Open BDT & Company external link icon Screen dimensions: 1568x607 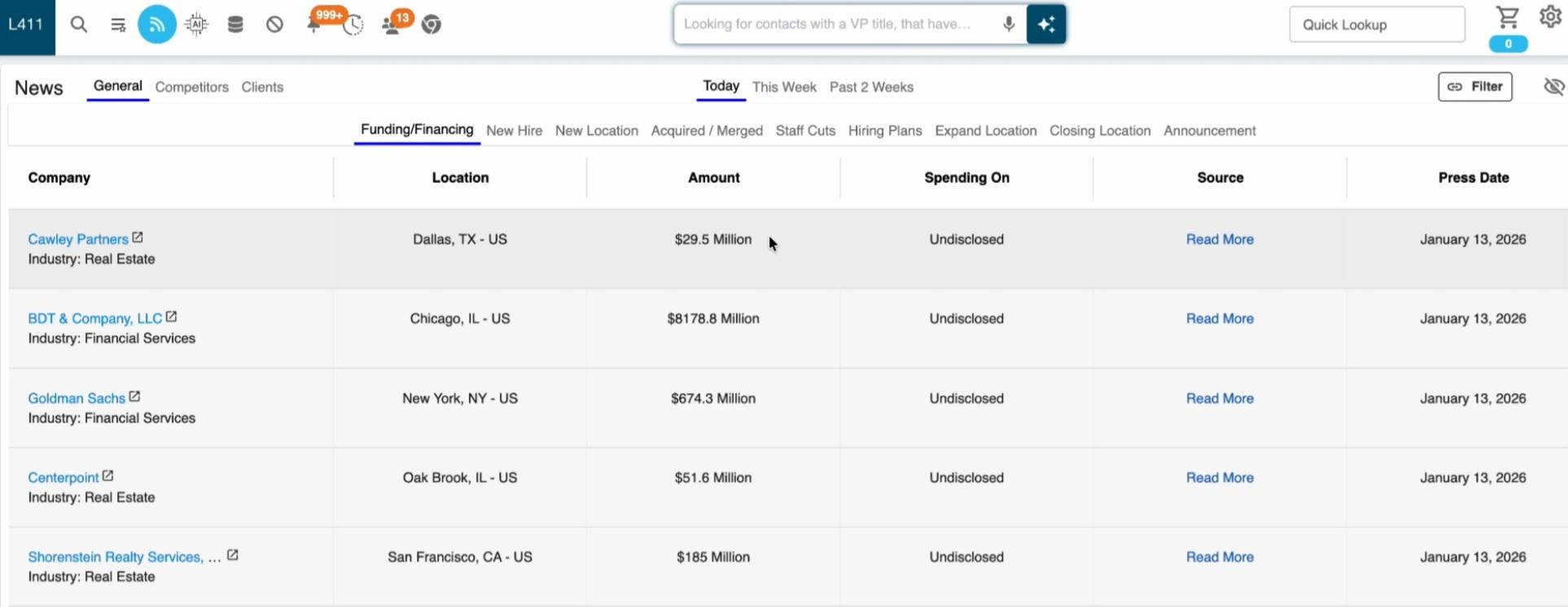(171, 317)
